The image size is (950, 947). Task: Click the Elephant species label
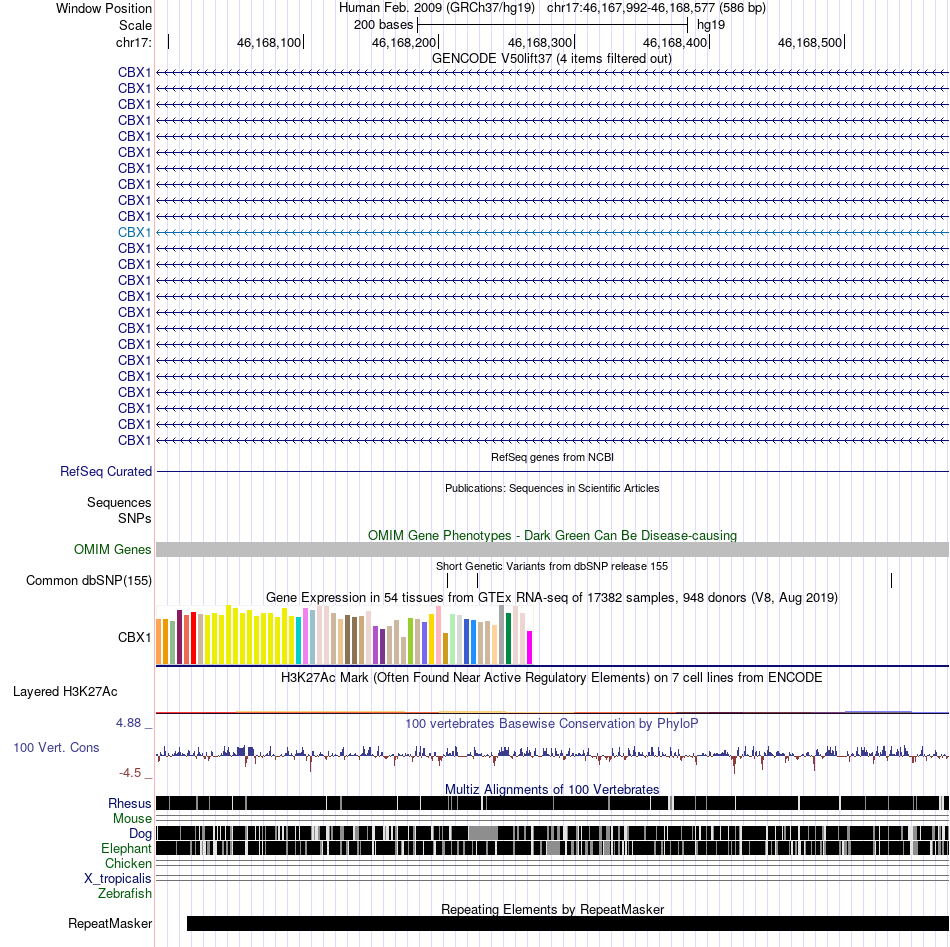126,848
